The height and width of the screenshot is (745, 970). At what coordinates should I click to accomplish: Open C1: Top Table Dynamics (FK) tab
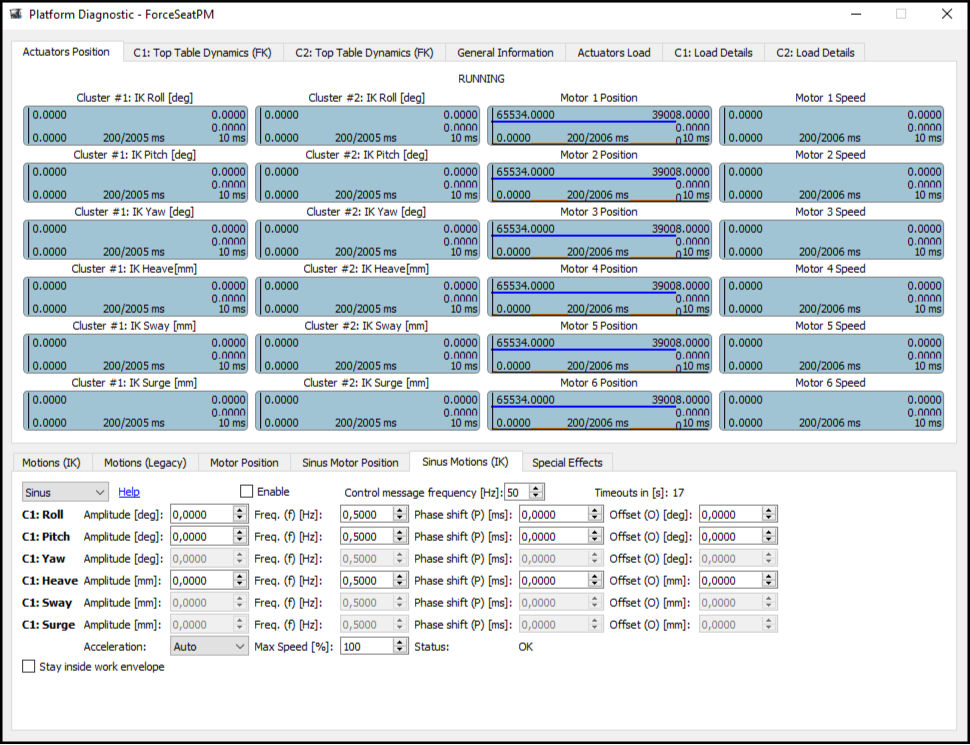coord(202,53)
